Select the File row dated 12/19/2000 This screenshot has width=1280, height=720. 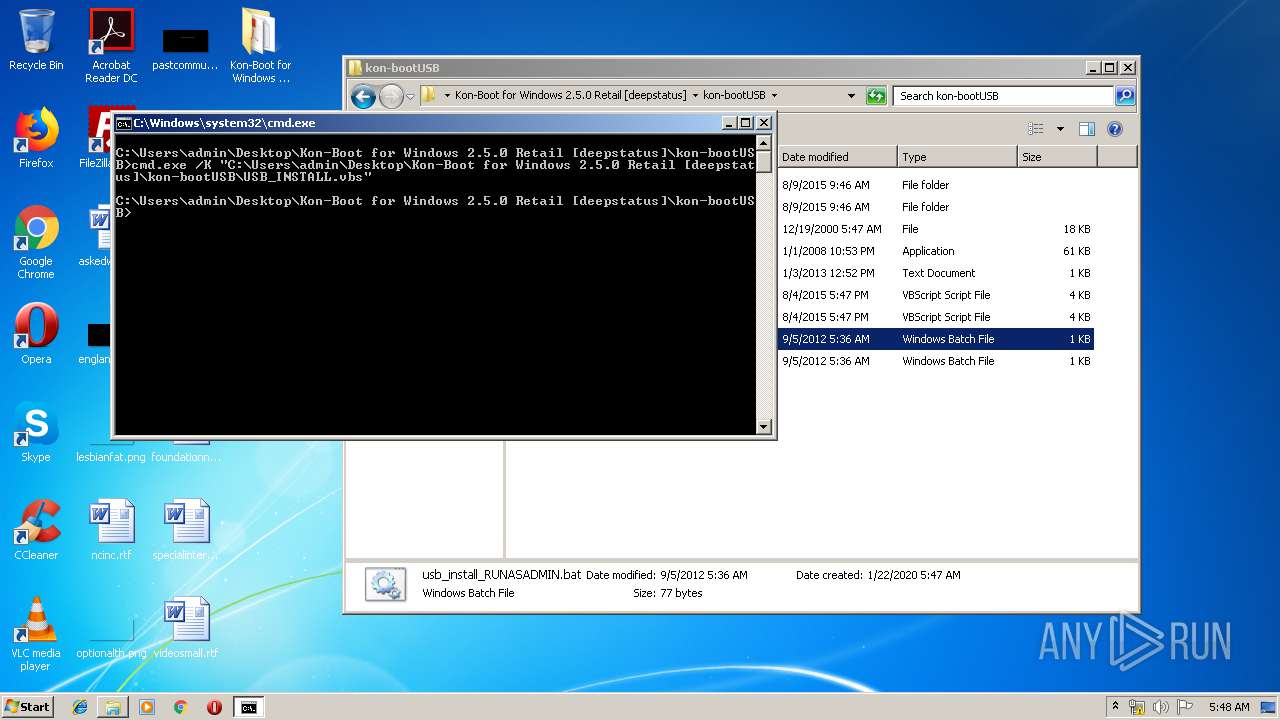coord(936,229)
